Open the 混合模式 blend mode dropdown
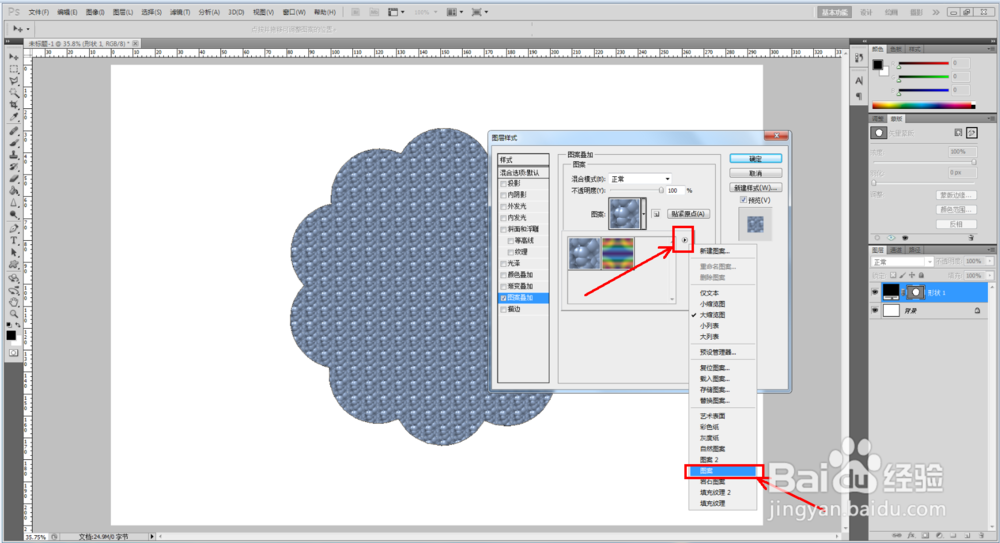Image resolution: width=1000 pixels, height=543 pixels. (640, 179)
